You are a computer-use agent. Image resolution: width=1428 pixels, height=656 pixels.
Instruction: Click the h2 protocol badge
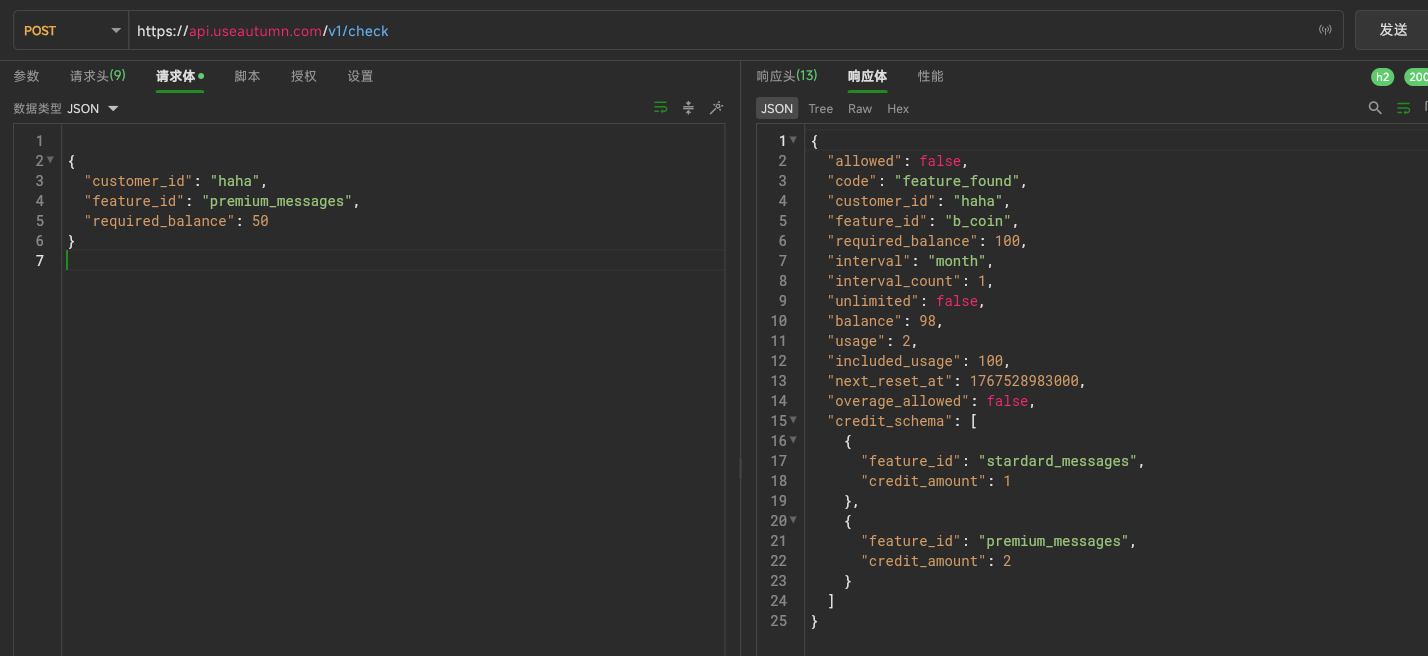coord(1382,77)
